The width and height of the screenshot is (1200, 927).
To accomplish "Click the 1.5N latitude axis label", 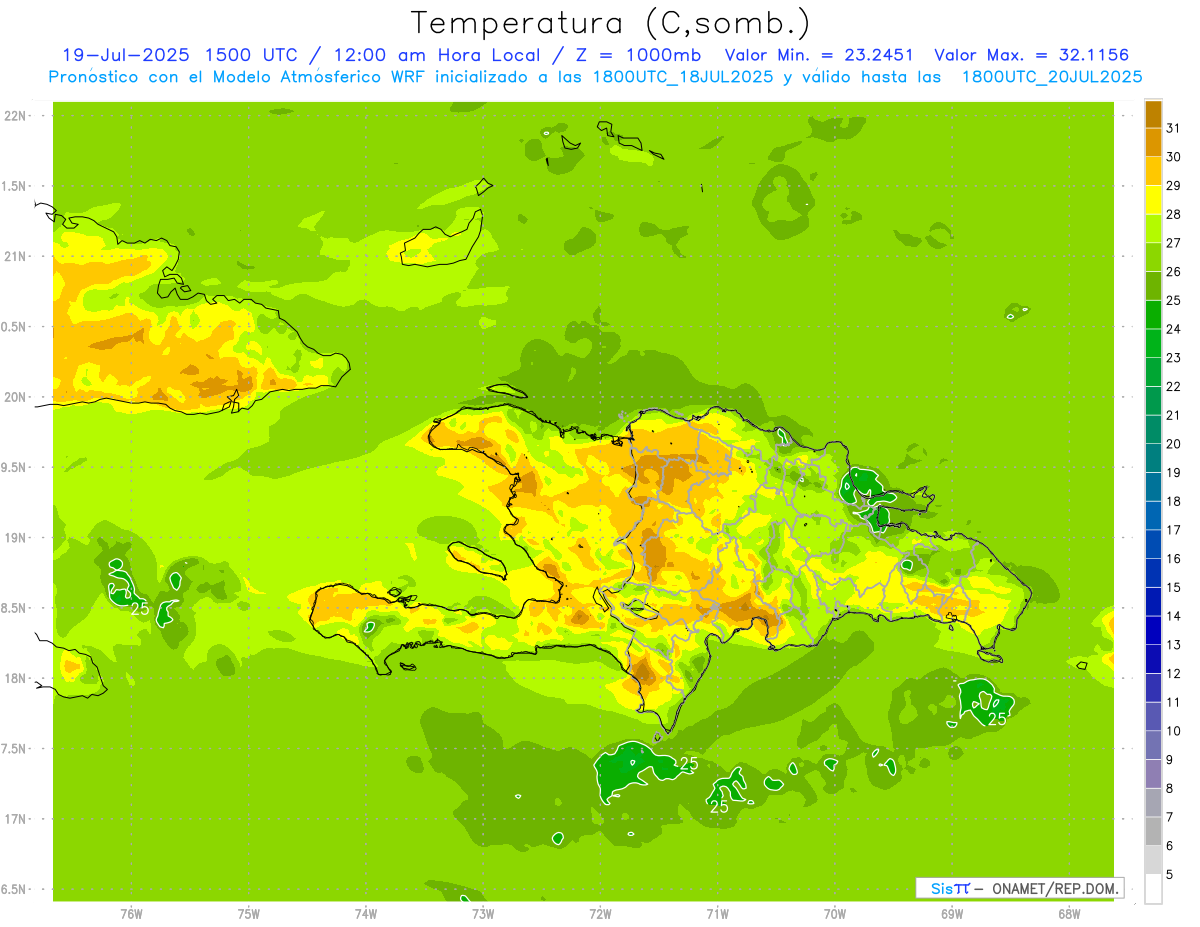I will tap(14, 186).
